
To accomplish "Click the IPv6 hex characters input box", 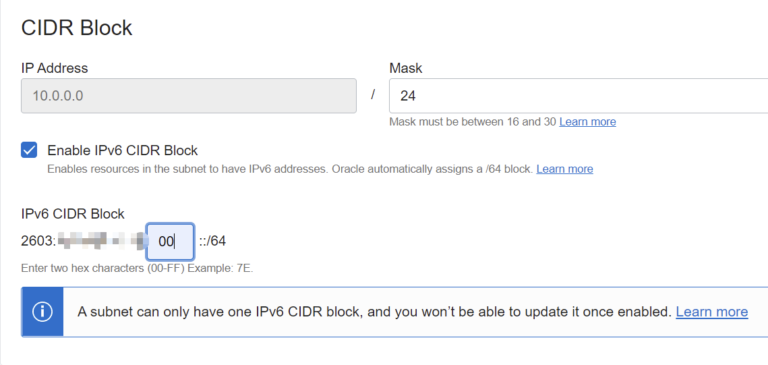I will [170, 241].
